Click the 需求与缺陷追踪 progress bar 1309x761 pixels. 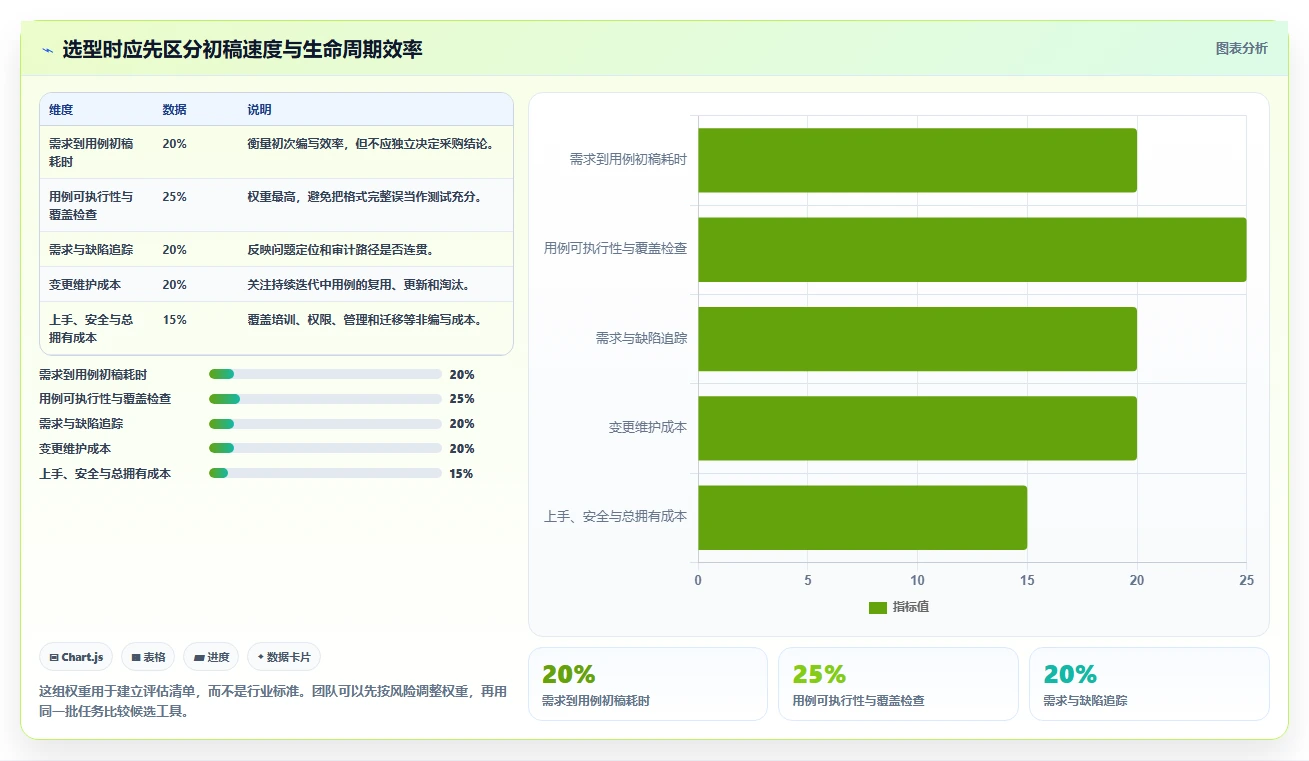325,424
